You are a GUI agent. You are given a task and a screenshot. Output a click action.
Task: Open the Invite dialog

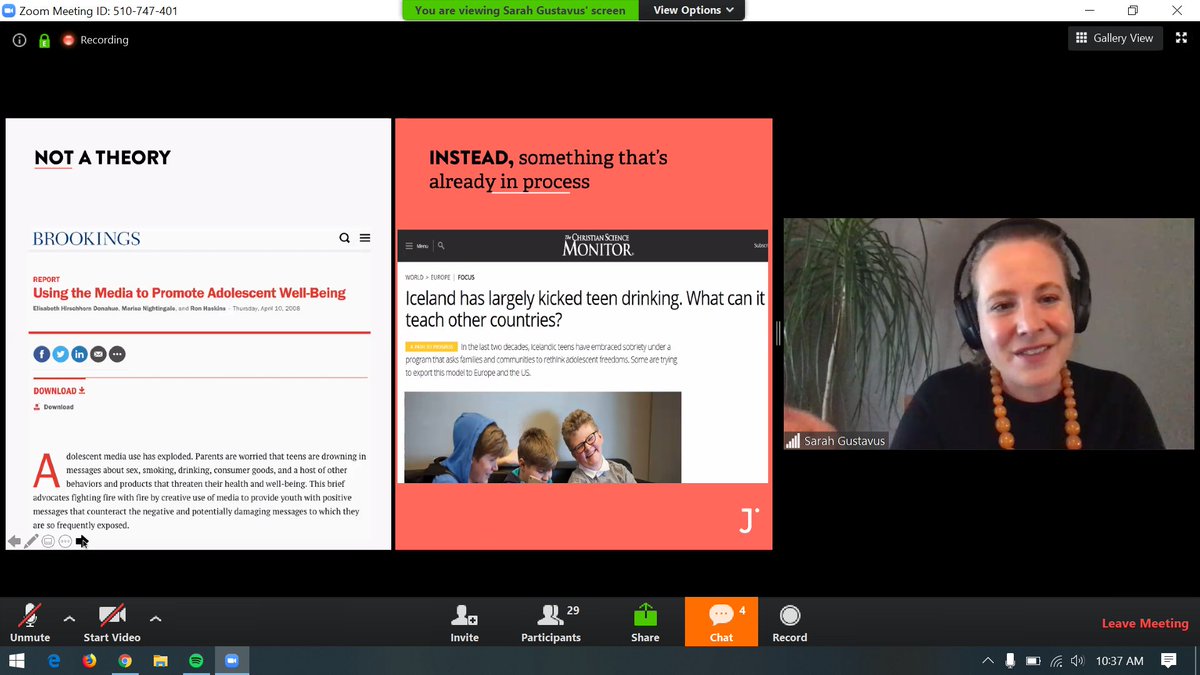pos(464,622)
